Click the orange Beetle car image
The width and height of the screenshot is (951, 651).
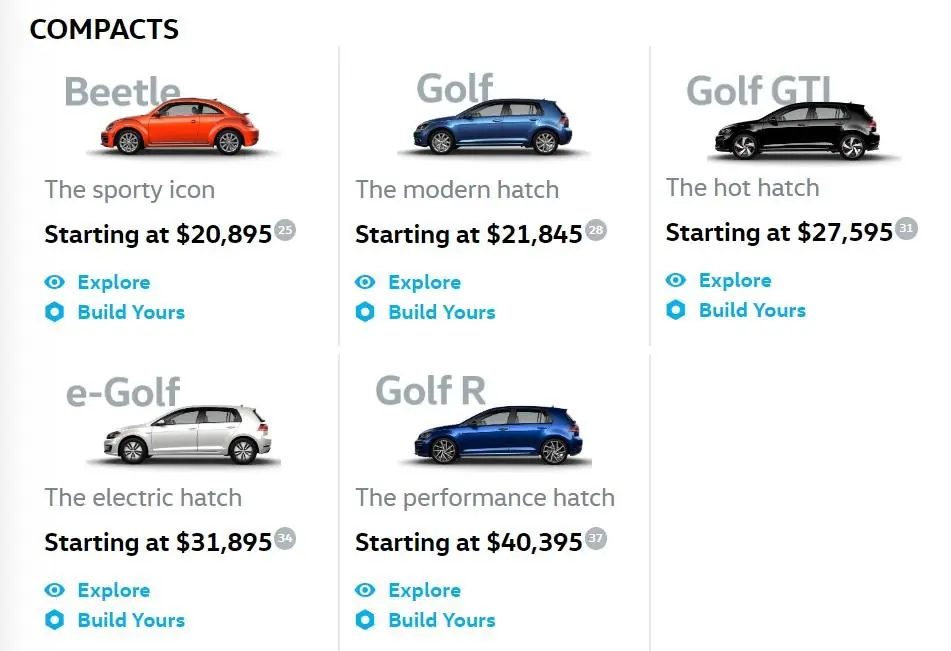[x=180, y=126]
